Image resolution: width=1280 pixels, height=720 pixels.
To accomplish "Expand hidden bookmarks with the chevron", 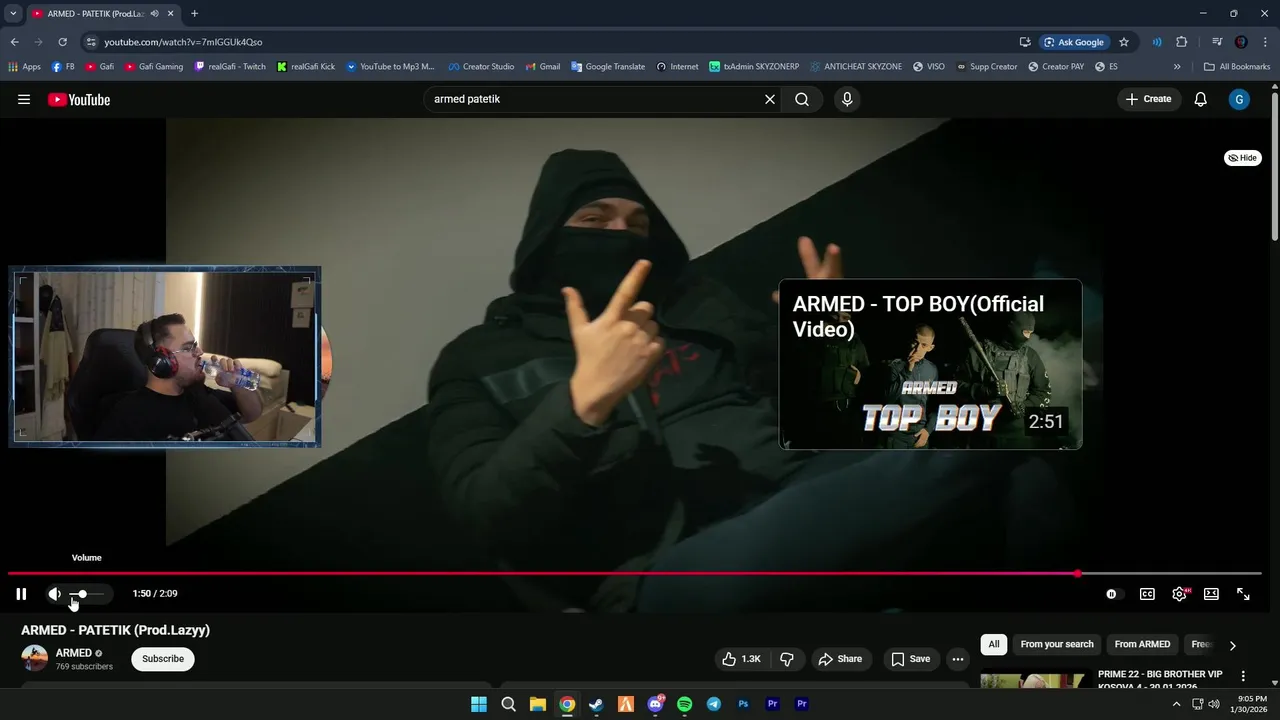I will coord(1177,67).
